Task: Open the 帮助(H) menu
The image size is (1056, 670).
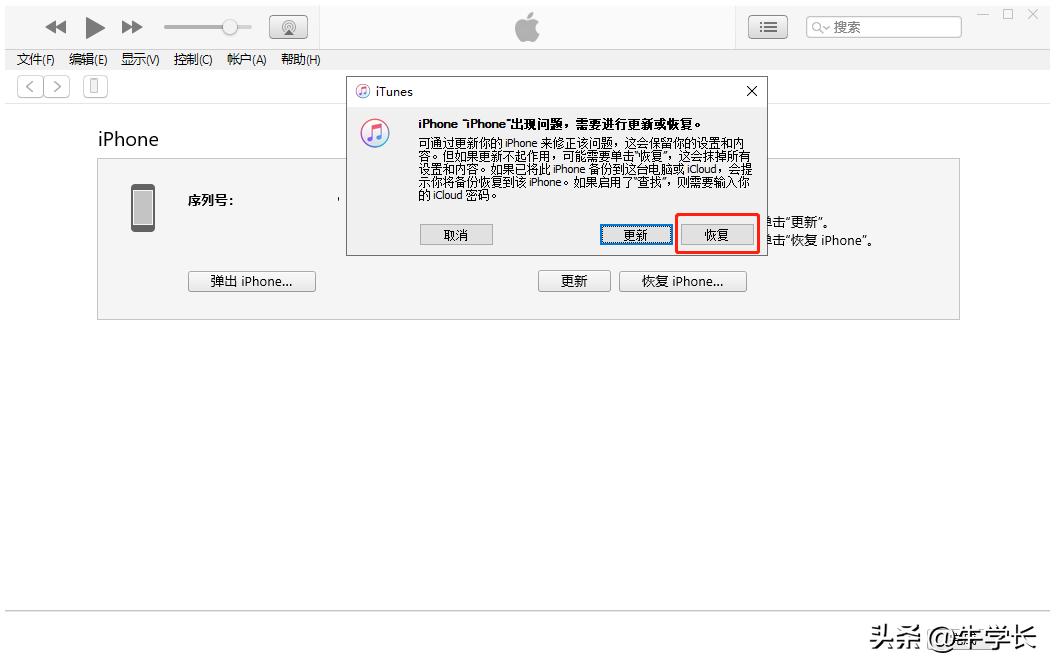Action: [x=300, y=59]
